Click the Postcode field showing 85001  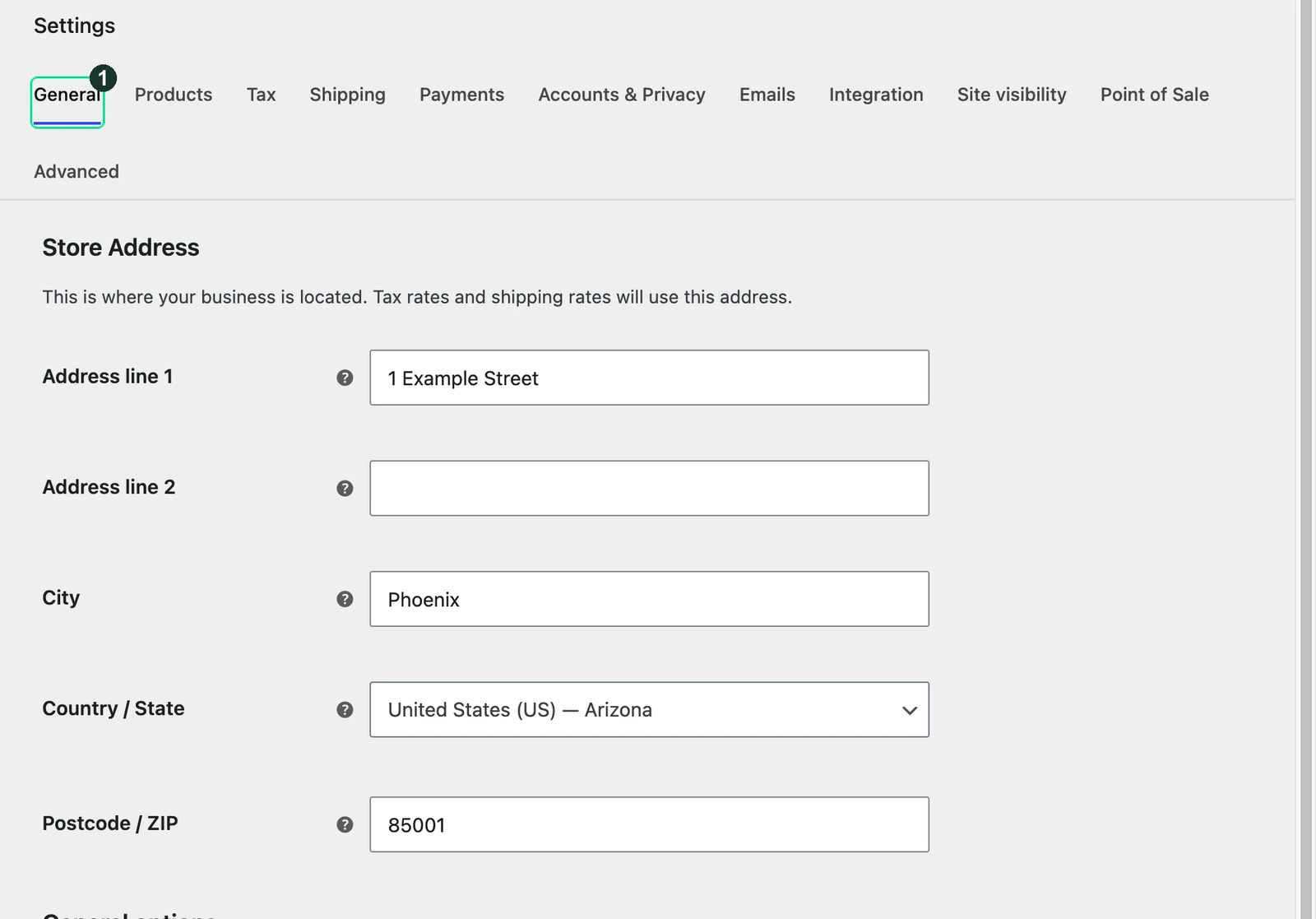point(649,824)
